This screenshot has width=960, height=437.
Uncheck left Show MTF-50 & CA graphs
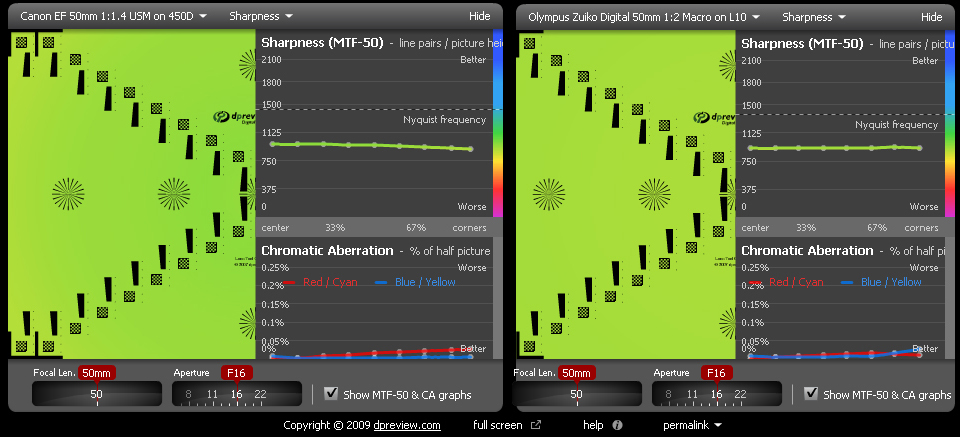[331, 394]
